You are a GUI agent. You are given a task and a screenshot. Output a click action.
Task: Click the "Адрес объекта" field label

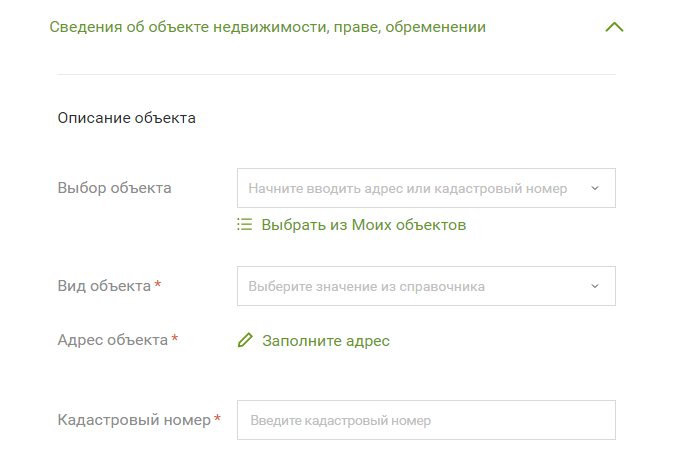112,340
